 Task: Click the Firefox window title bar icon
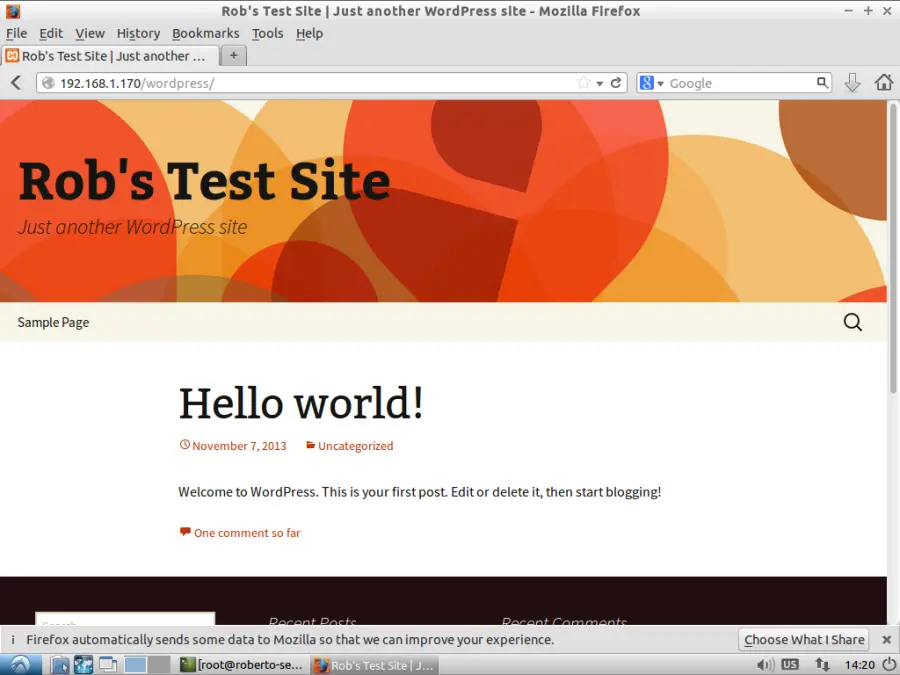pyautogui.click(x=13, y=11)
